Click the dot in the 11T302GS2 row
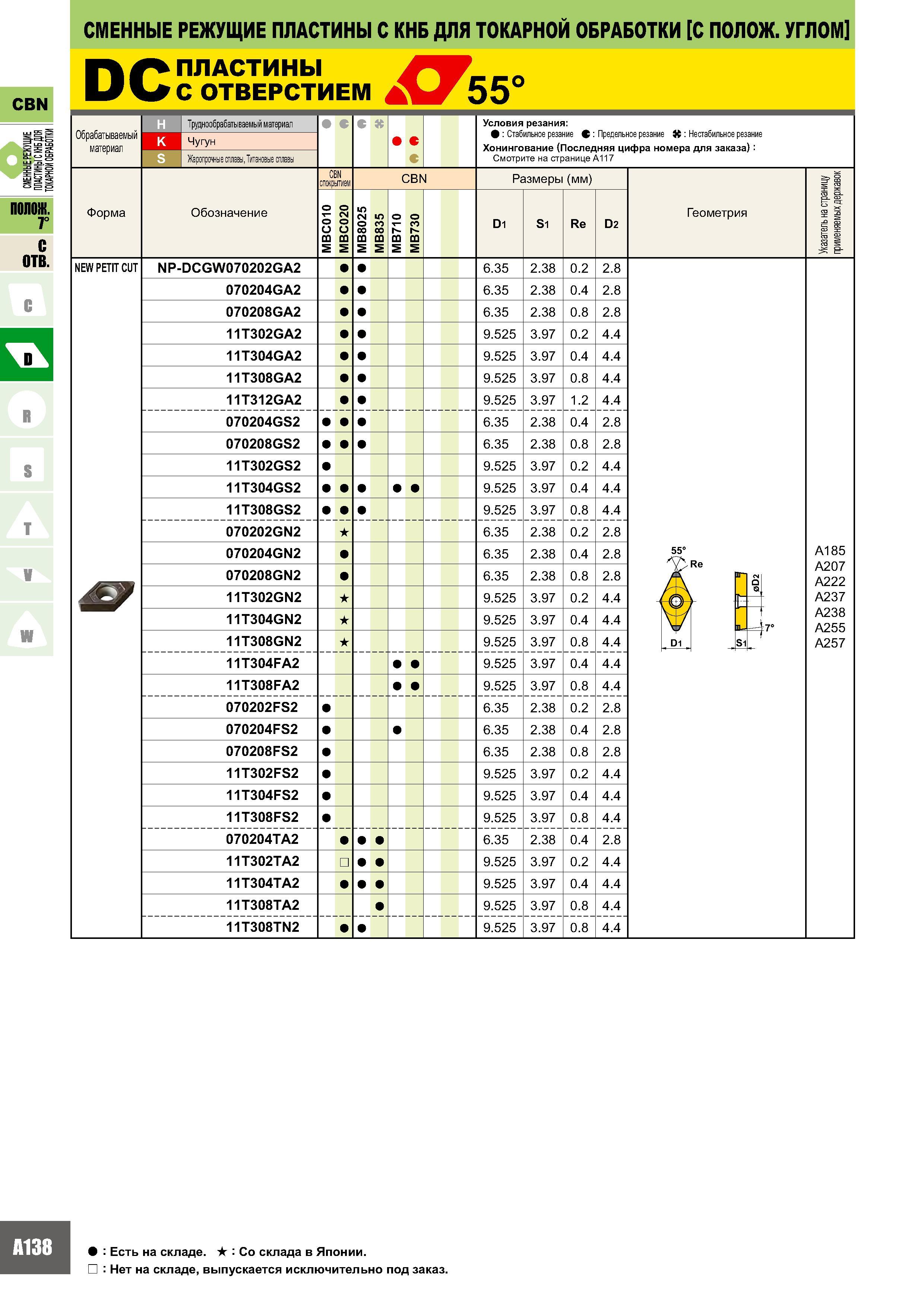This screenshot has width=924, height=1307. coord(326,466)
